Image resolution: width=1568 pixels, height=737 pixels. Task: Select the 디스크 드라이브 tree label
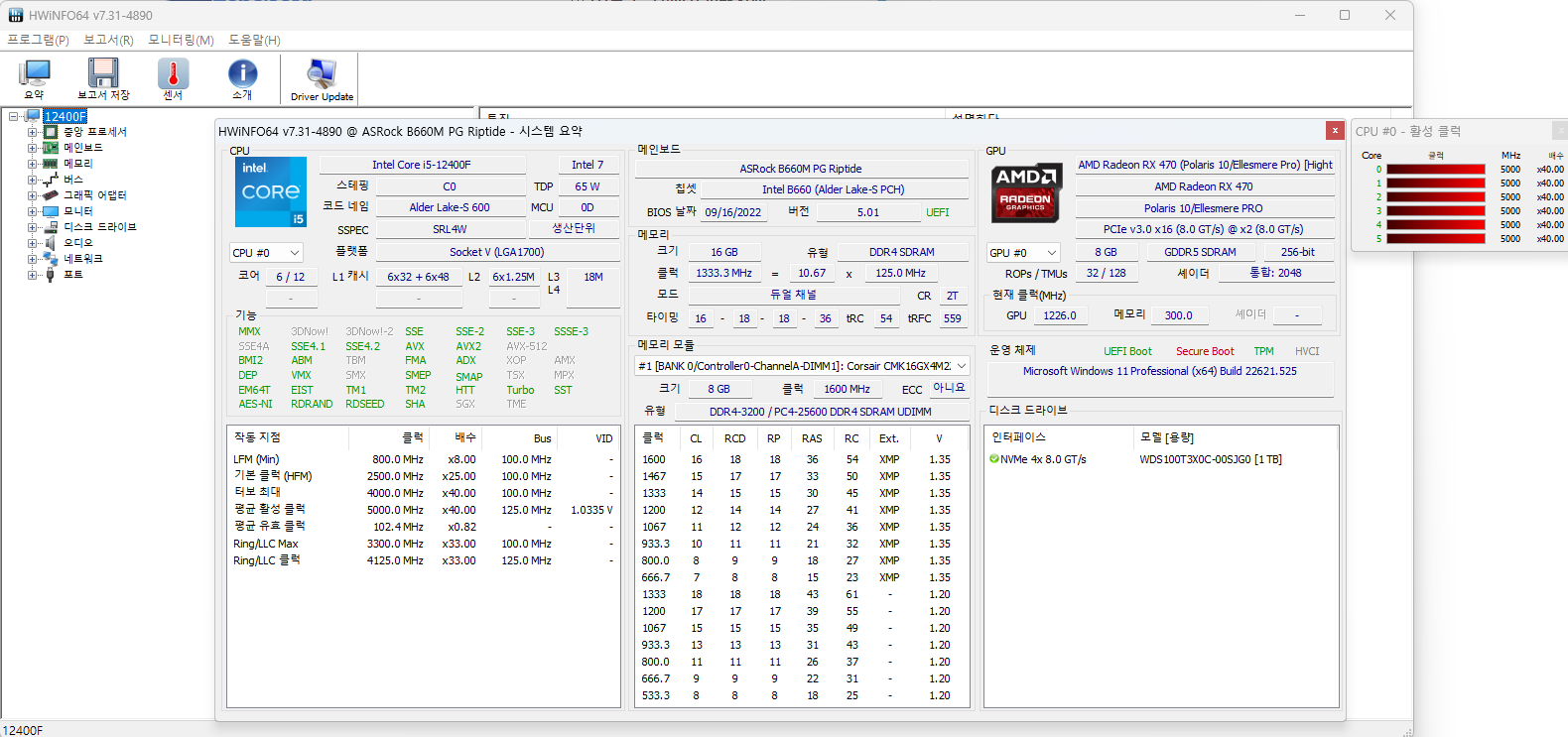tap(100, 227)
